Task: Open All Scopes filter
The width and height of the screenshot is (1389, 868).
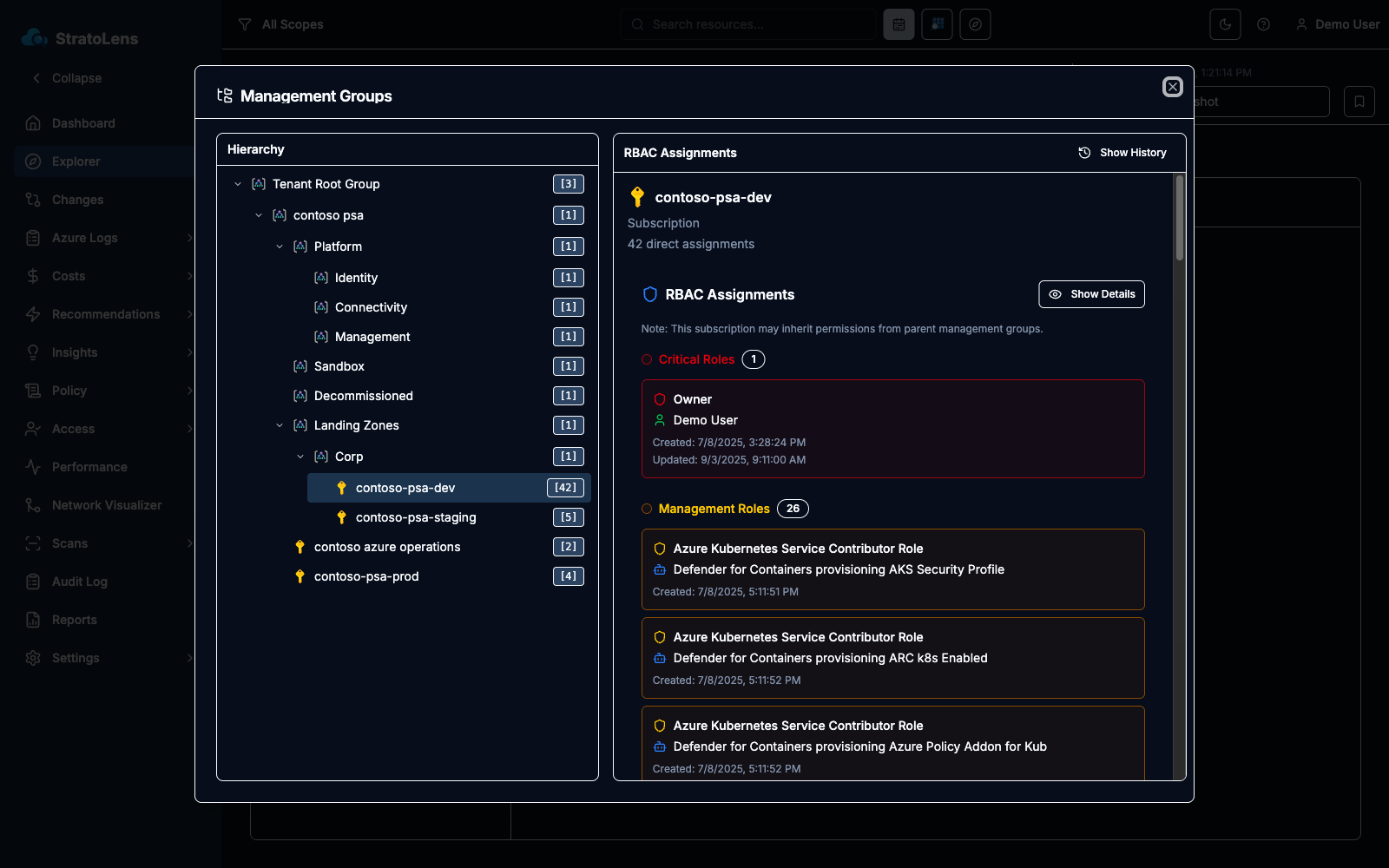Action: pos(281,24)
